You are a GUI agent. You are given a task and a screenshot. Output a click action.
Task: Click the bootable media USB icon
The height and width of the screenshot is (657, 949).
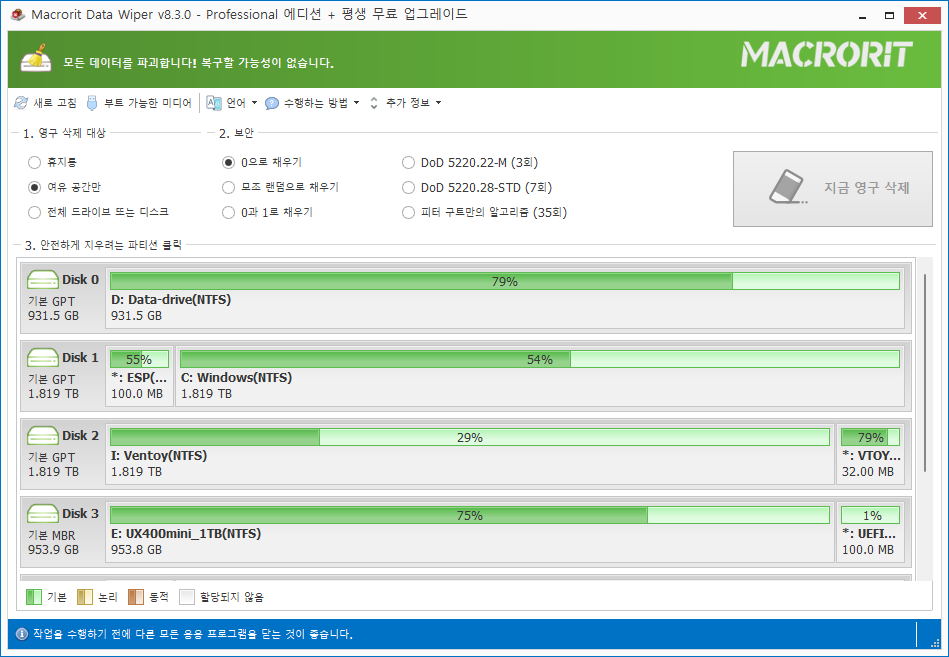pyautogui.click(x=91, y=103)
